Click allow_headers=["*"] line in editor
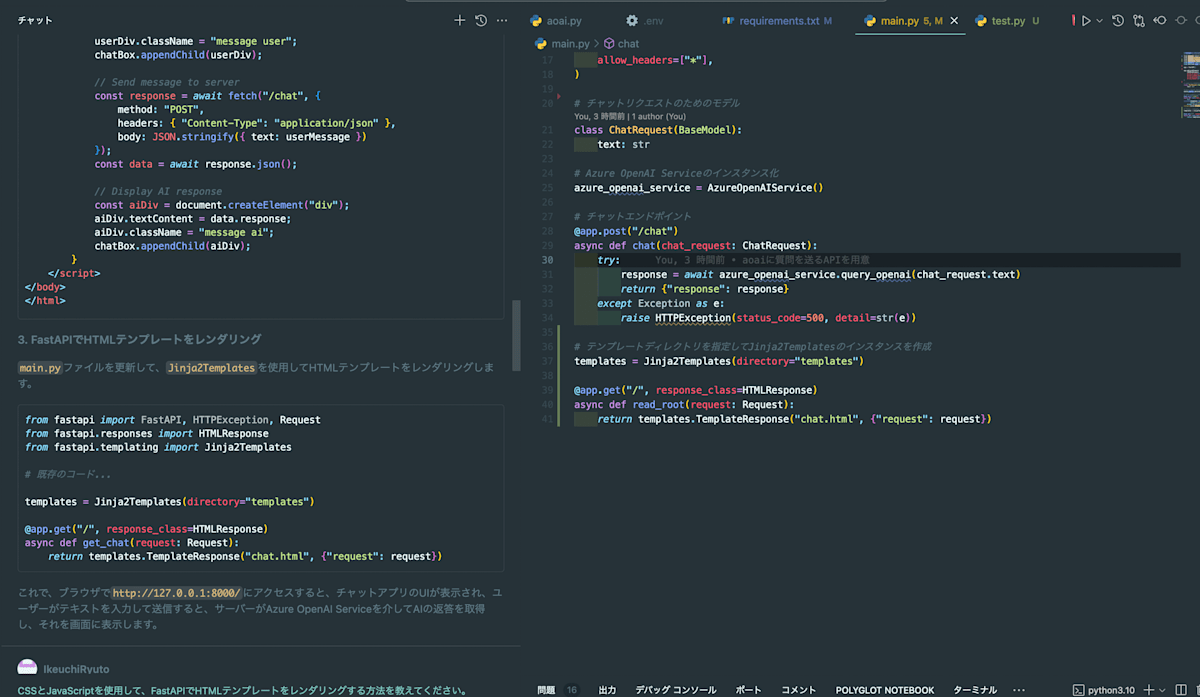The height and width of the screenshot is (697, 1200). click(x=655, y=60)
